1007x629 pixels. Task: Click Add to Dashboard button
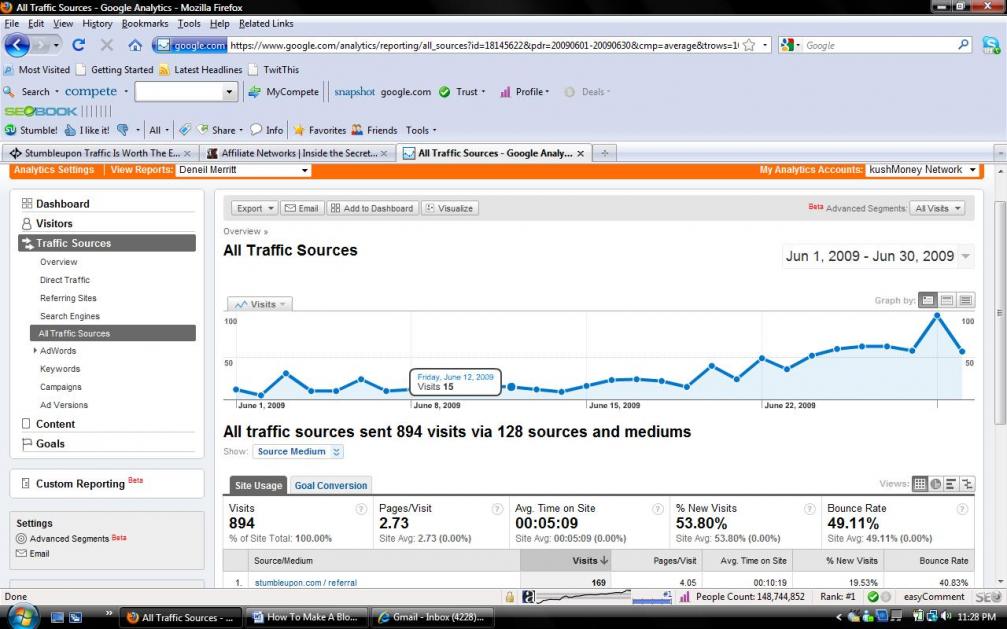pos(372,208)
